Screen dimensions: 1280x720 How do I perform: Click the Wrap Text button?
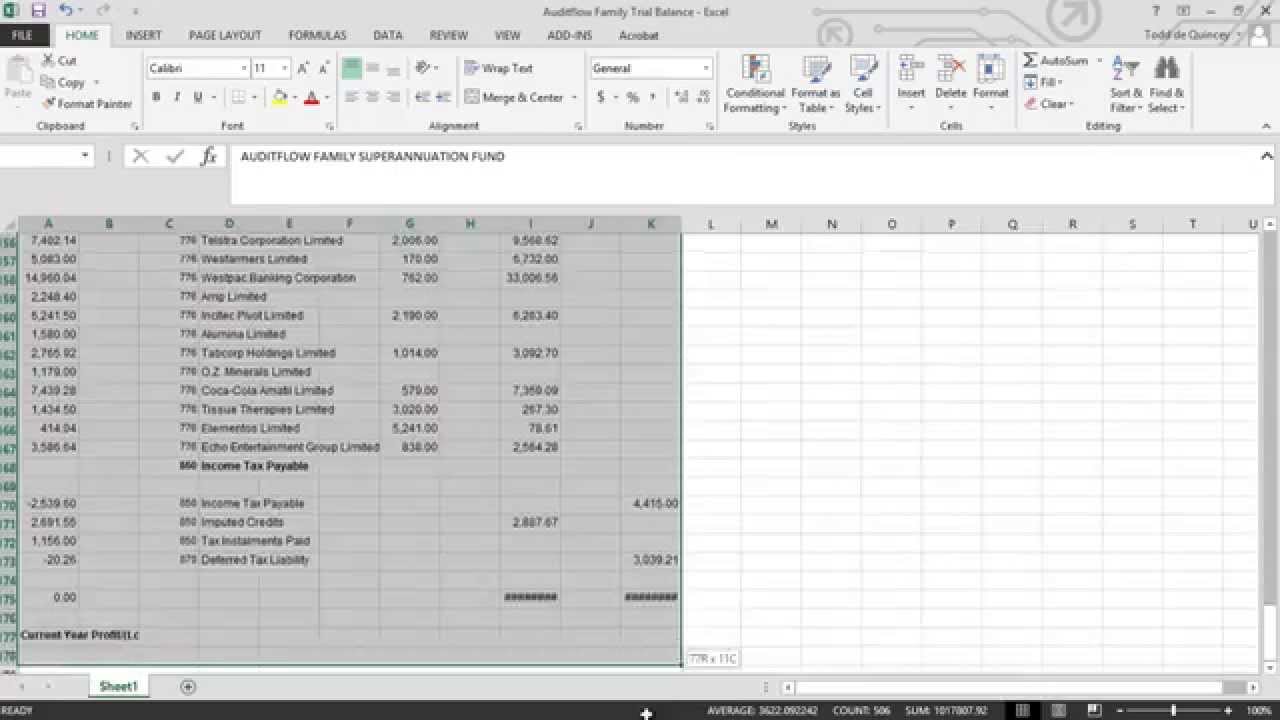[x=499, y=68]
